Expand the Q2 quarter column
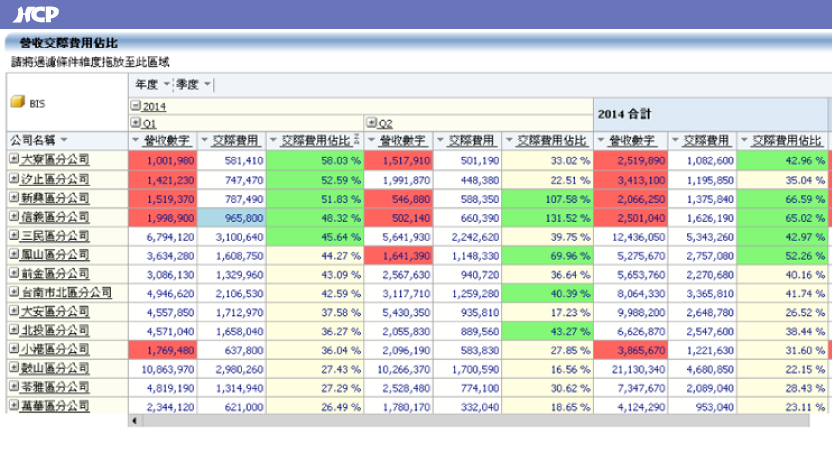The image size is (832, 476). (371, 123)
